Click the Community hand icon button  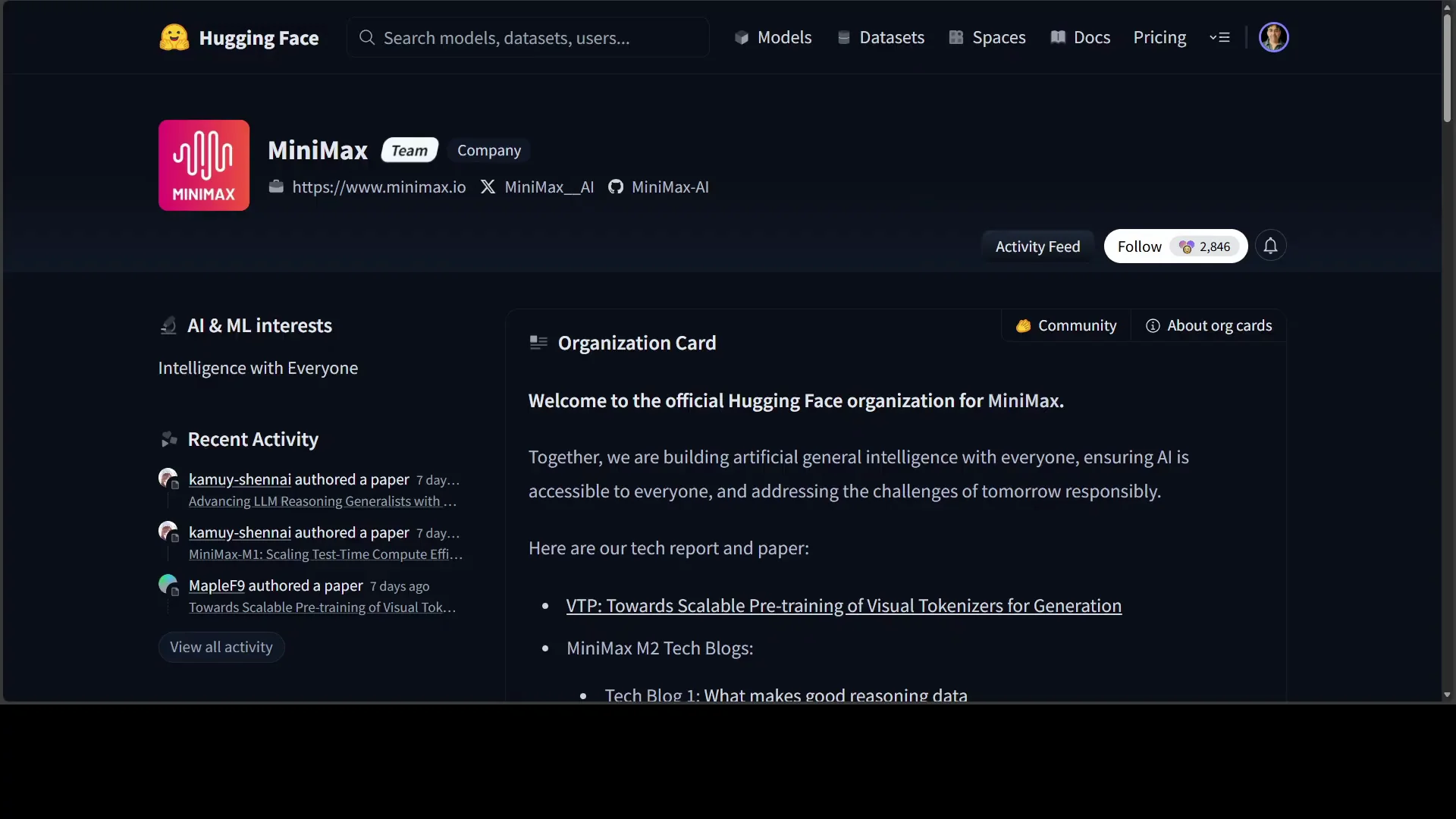pos(1065,326)
